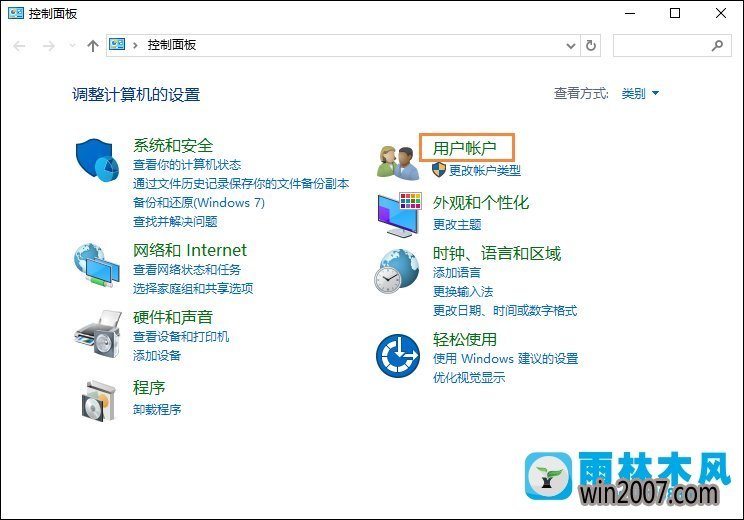This screenshot has height=520, width=744.
Task: Expand the address bar root chevron
Action: click(x=135, y=46)
